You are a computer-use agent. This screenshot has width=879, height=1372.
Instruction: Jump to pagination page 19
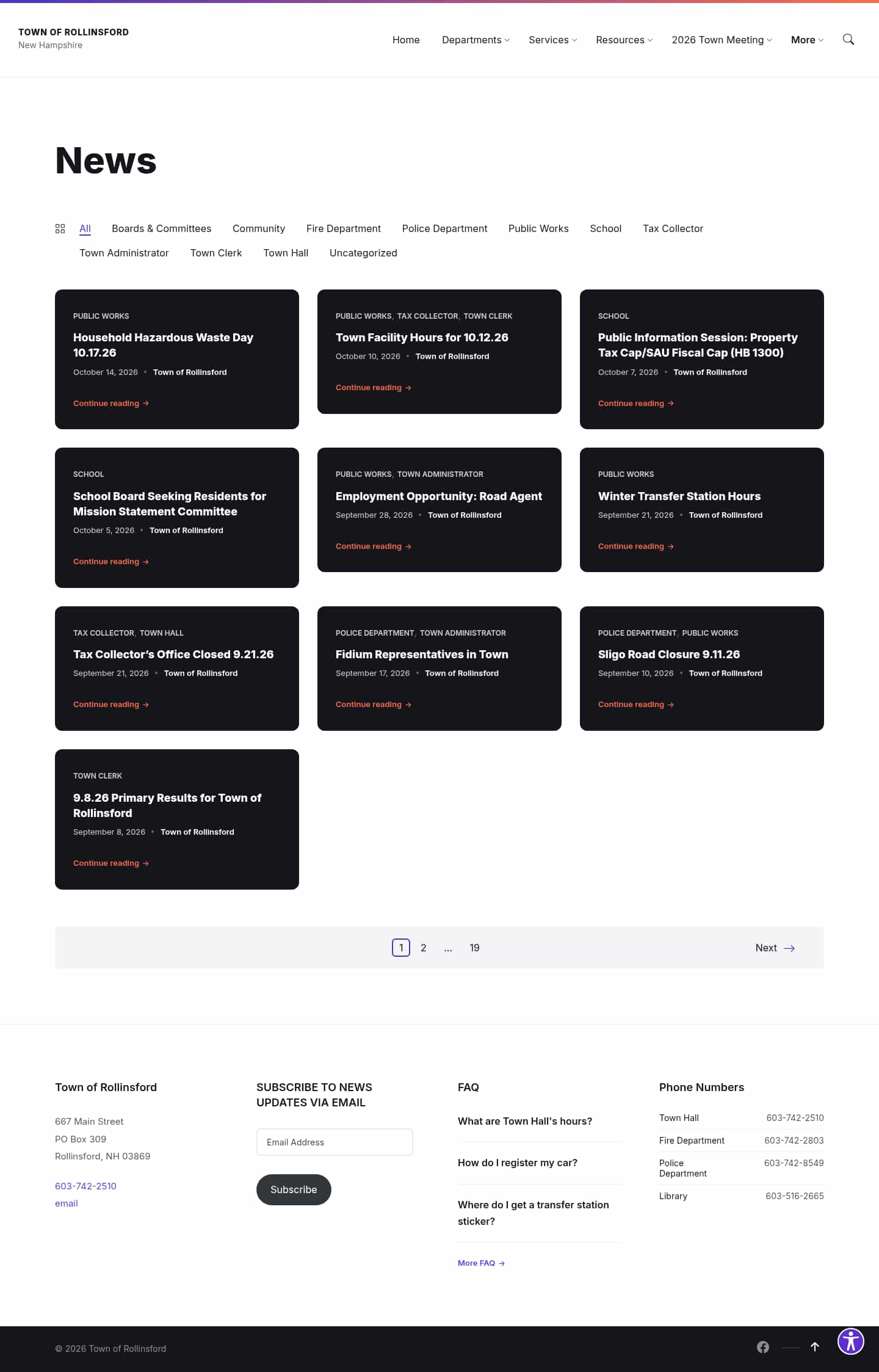point(474,948)
